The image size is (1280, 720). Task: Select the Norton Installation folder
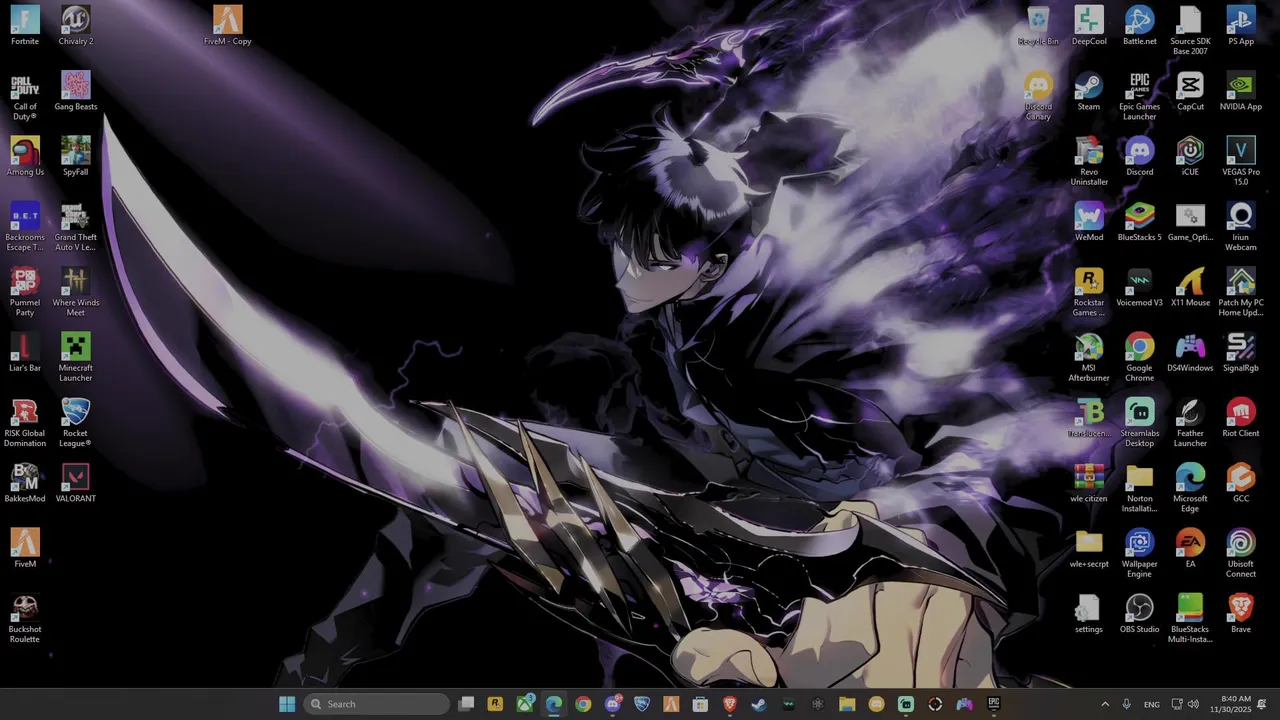click(1140, 488)
